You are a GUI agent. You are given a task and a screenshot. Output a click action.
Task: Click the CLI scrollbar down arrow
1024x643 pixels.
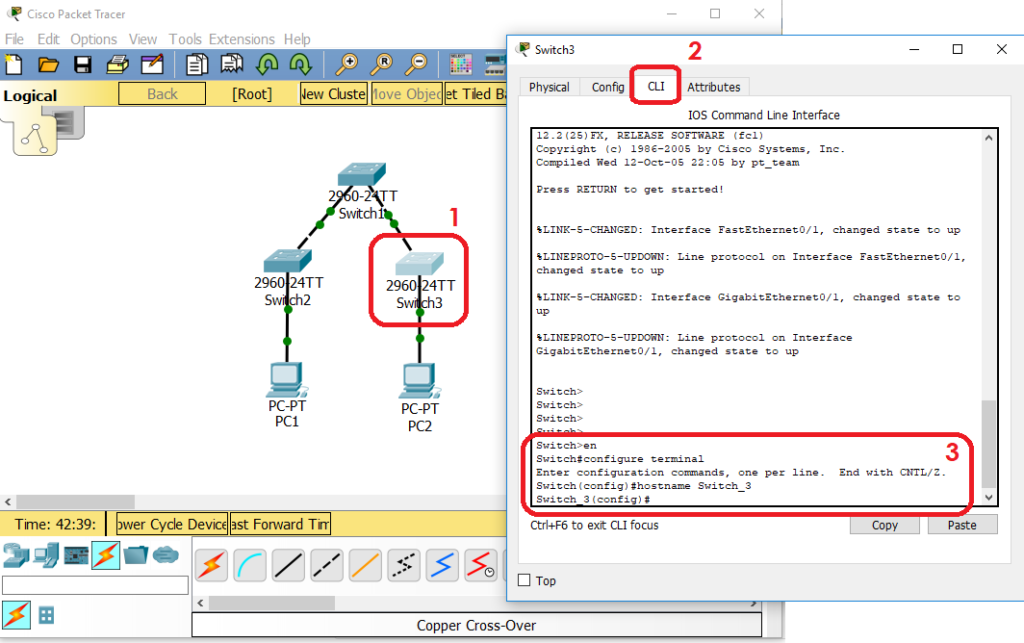click(x=989, y=497)
